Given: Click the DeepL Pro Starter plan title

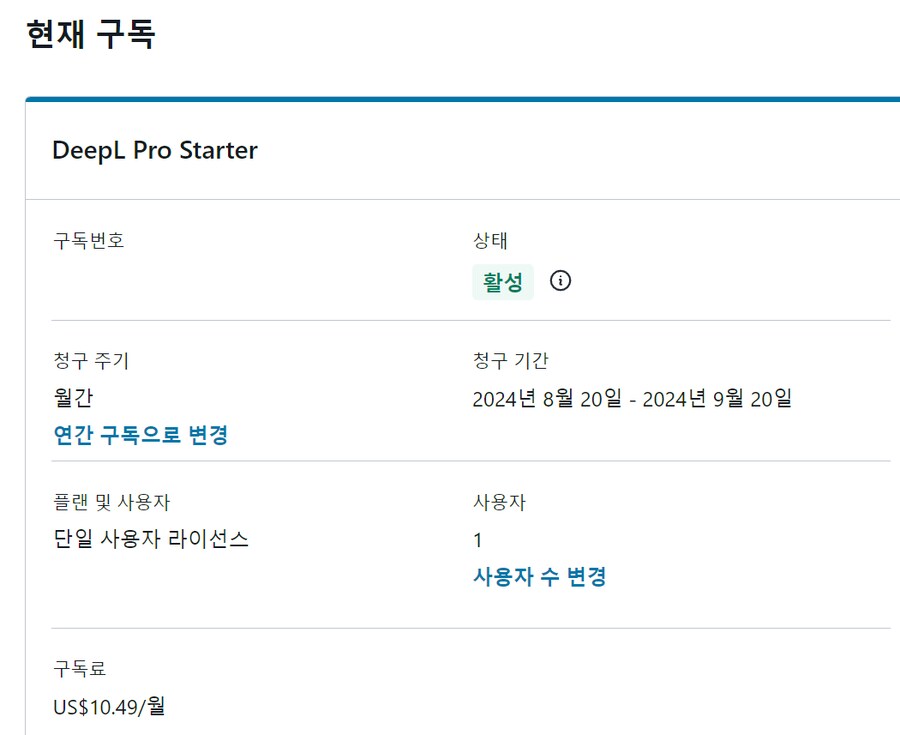Looking at the screenshot, I should 155,150.
